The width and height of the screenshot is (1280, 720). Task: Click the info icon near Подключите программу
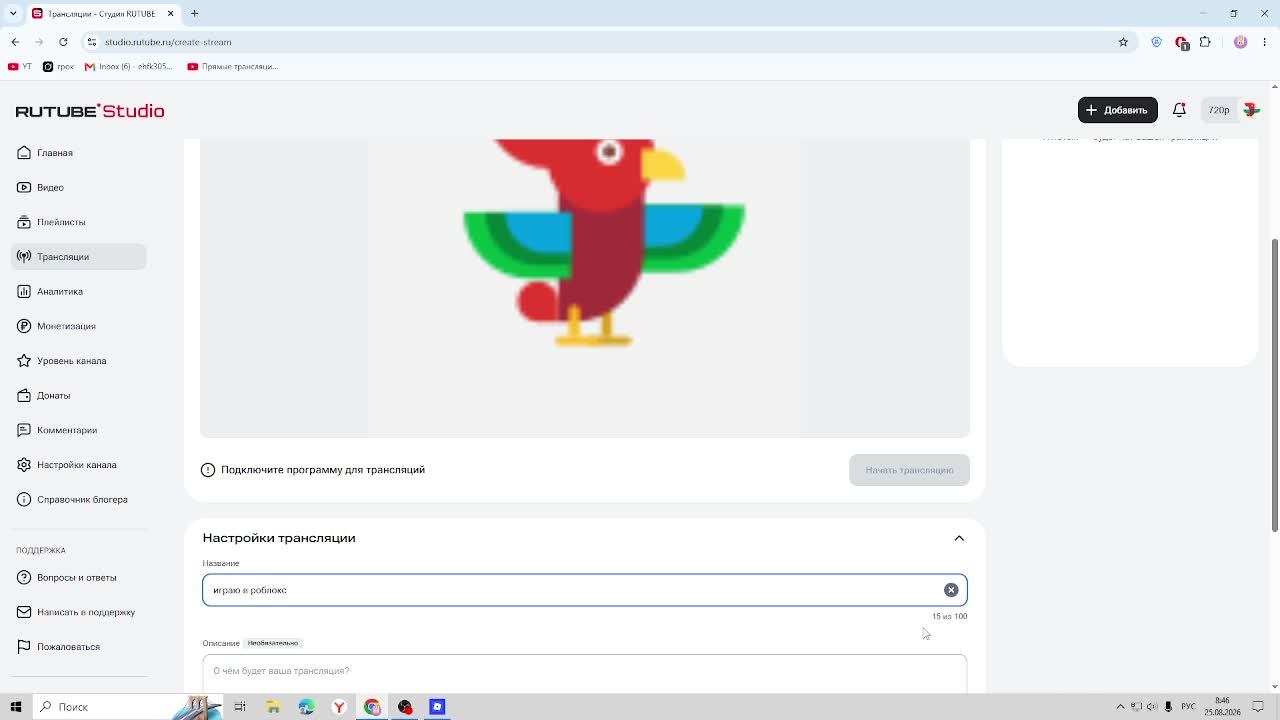208,470
